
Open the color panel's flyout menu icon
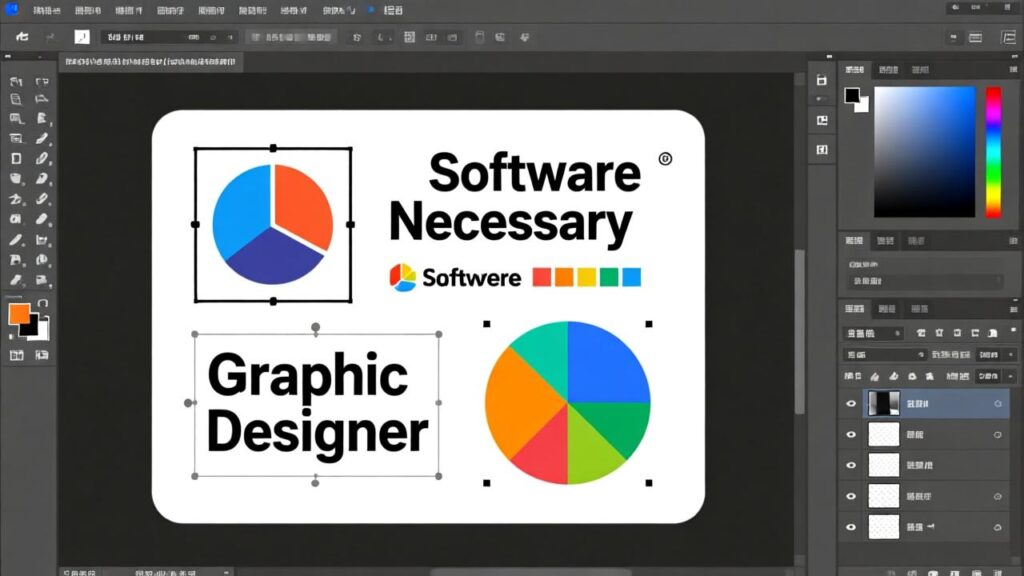(1013, 71)
